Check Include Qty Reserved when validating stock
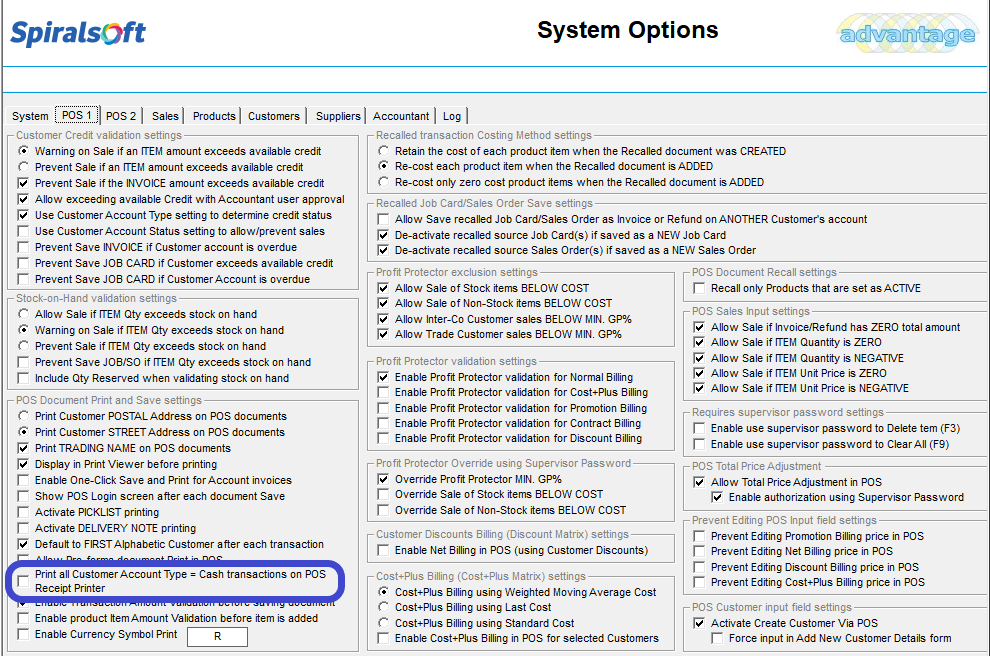This screenshot has height=656, width=990. pos(23,378)
